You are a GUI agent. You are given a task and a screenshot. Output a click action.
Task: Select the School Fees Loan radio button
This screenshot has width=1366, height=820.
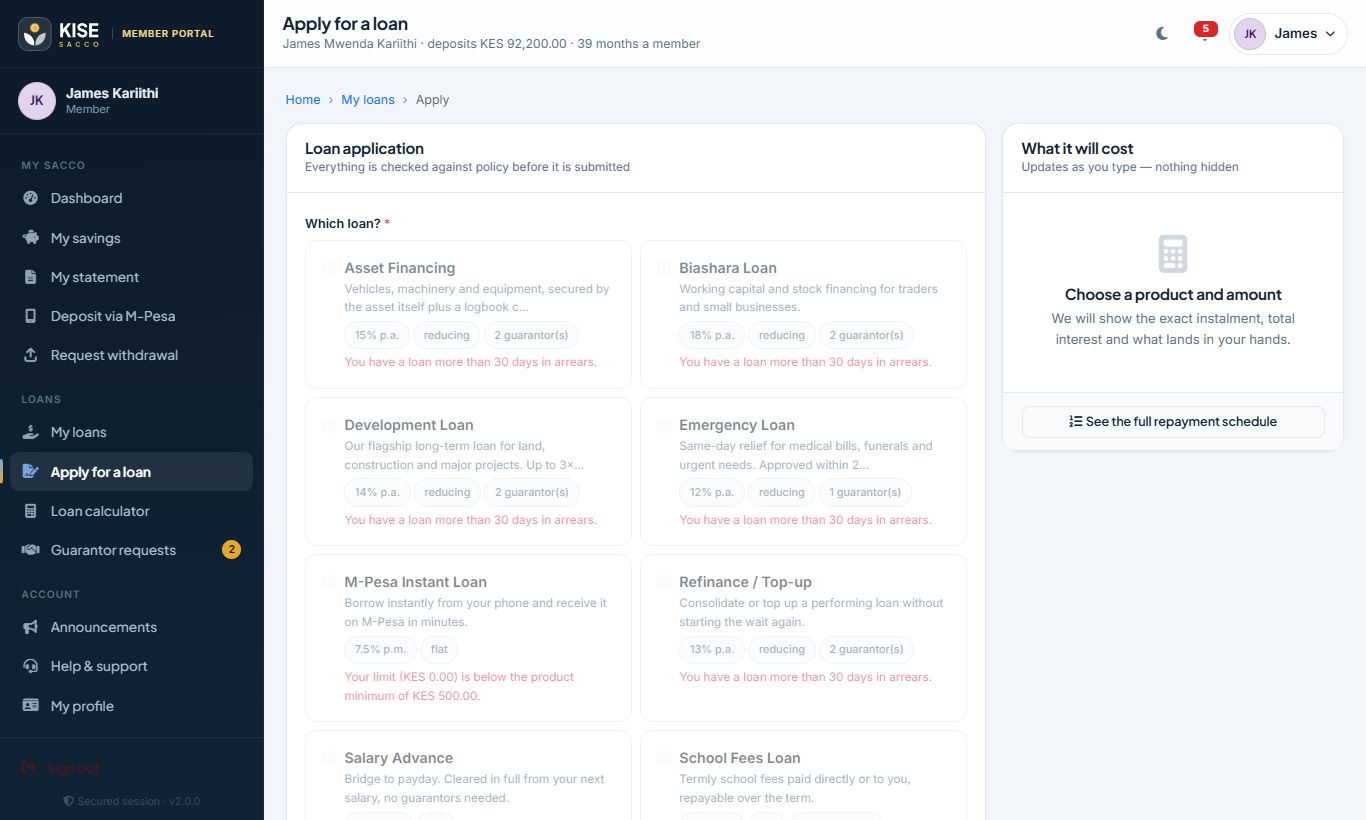(664, 758)
